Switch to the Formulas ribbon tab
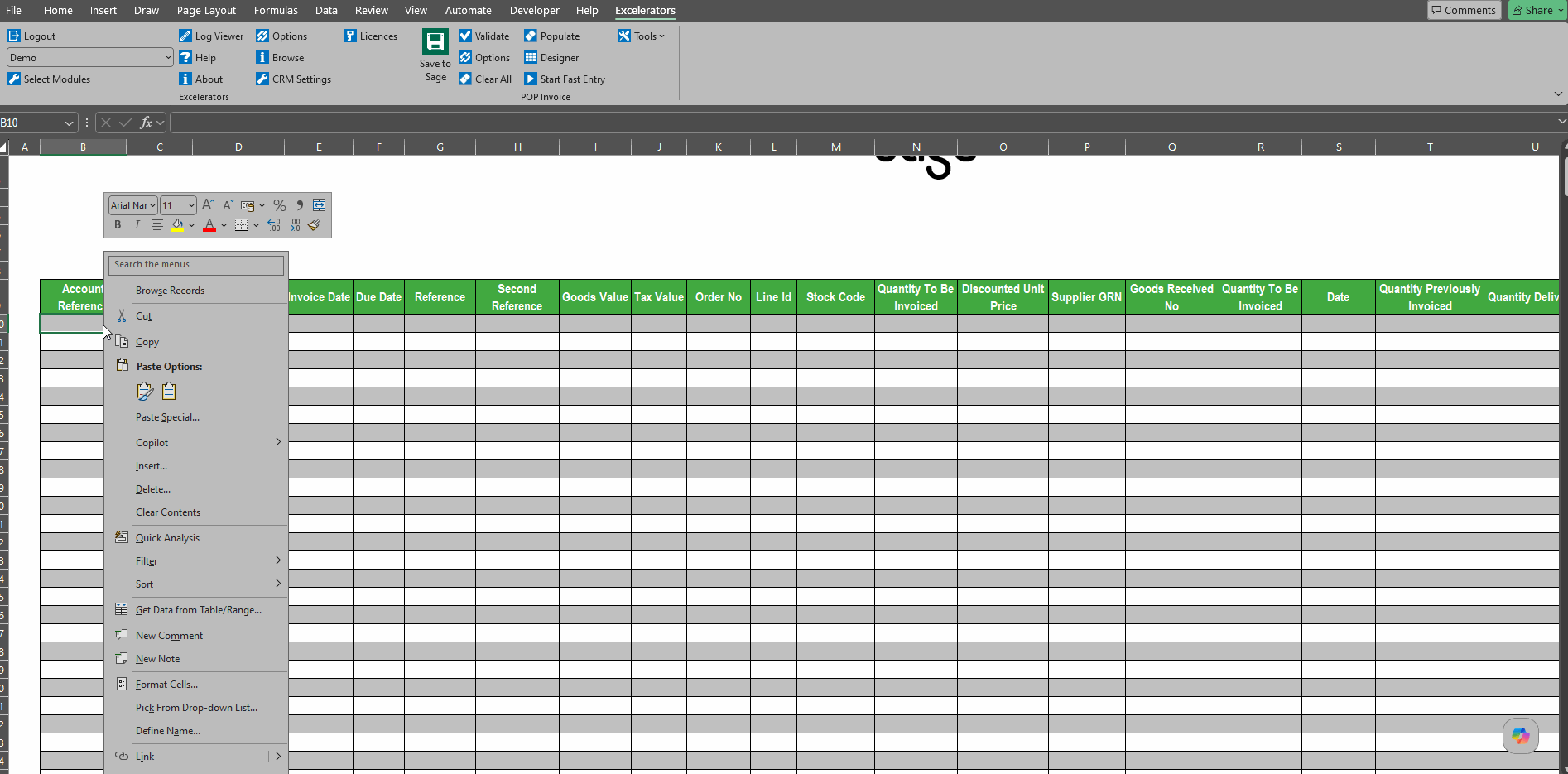1568x774 pixels. click(276, 10)
